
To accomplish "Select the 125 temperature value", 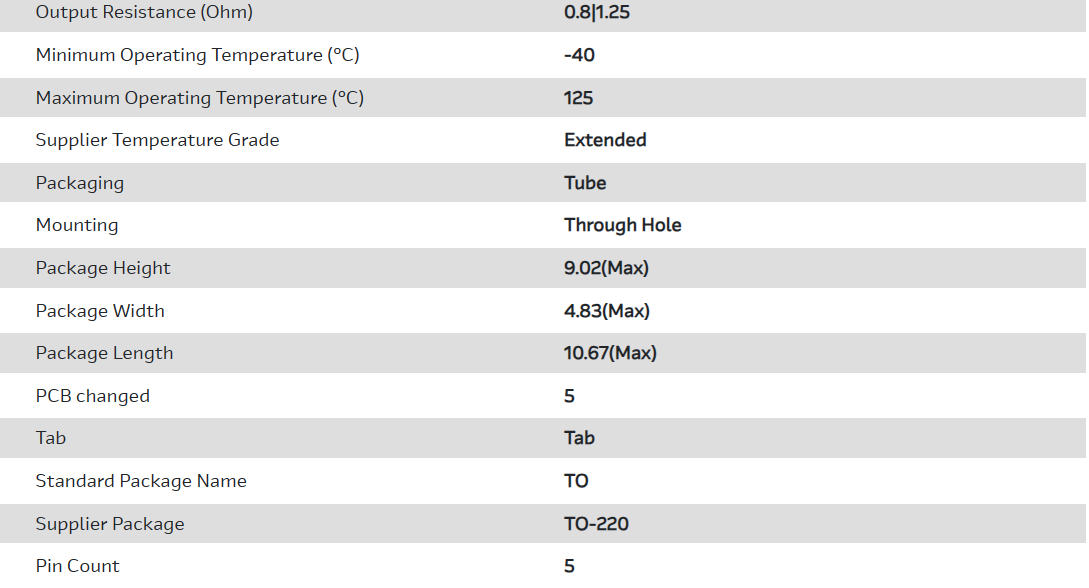I will pos(578,98).
